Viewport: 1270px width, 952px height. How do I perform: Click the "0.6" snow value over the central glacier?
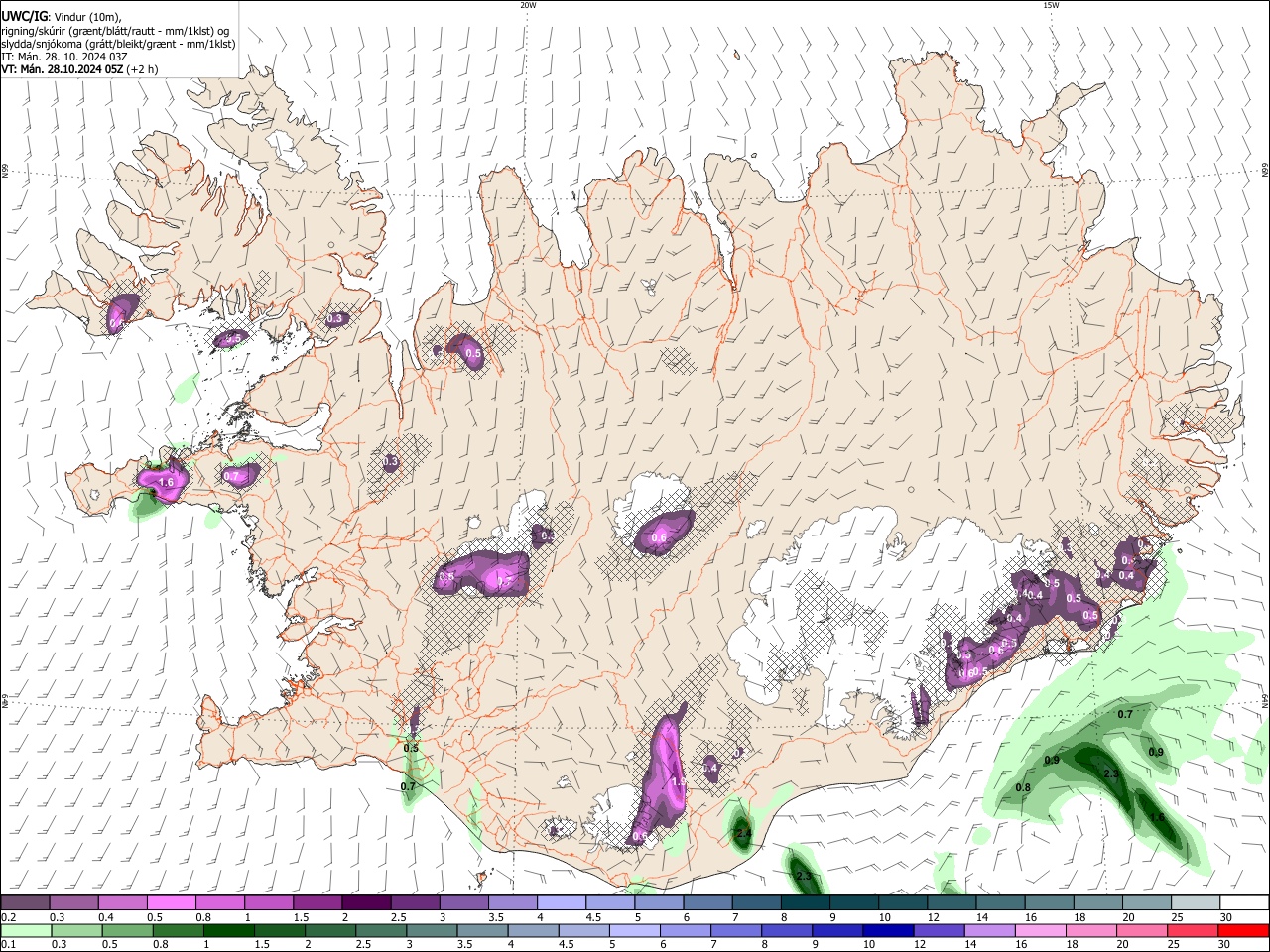(660, 538)
